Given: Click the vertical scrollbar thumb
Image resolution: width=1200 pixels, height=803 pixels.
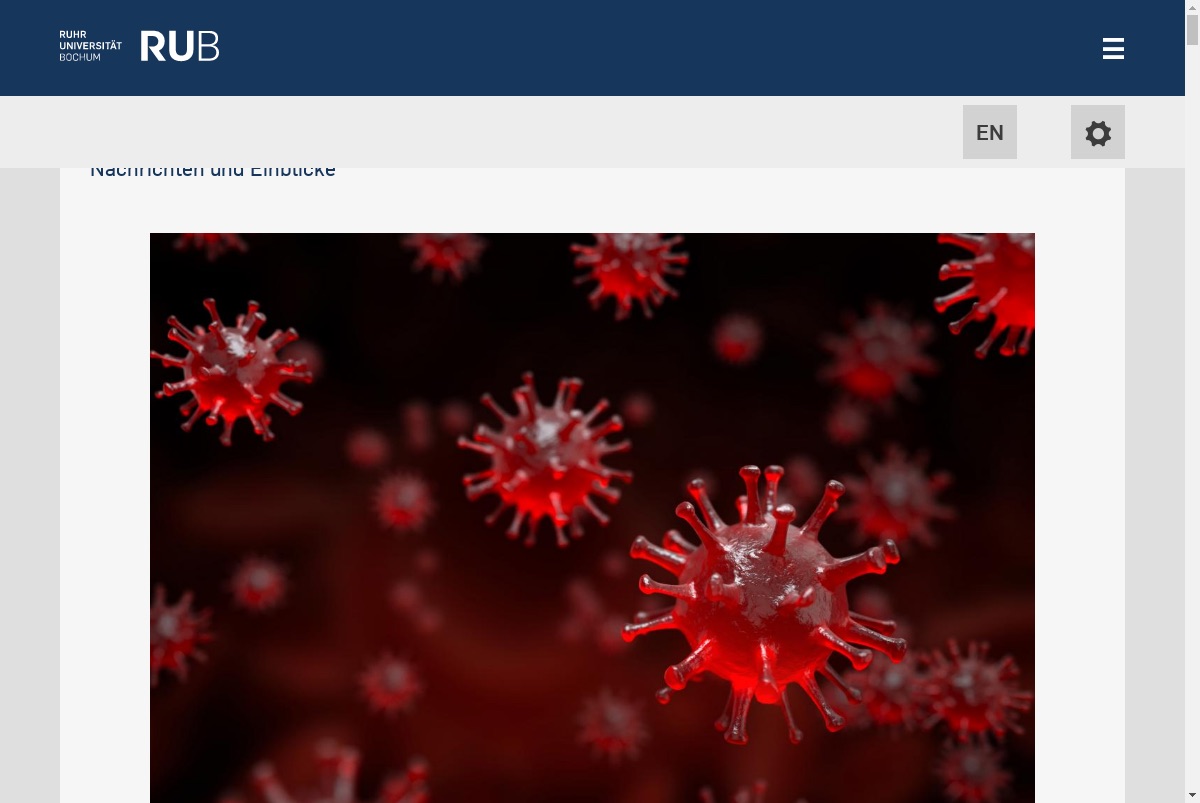Looking at the screenshot, I should click(x=1192, y=30).
